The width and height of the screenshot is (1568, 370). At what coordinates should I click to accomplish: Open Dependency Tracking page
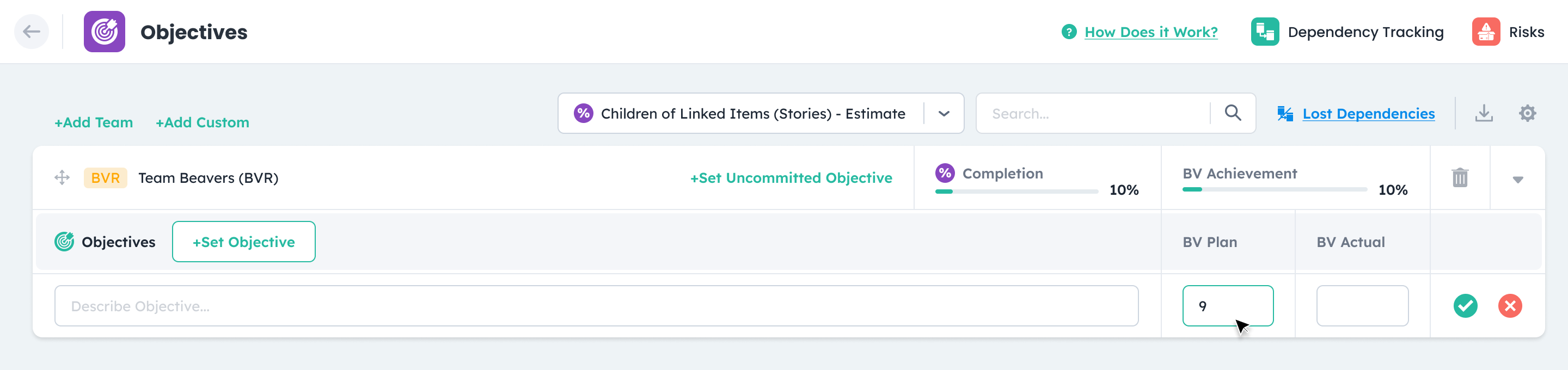(1347, 32)
